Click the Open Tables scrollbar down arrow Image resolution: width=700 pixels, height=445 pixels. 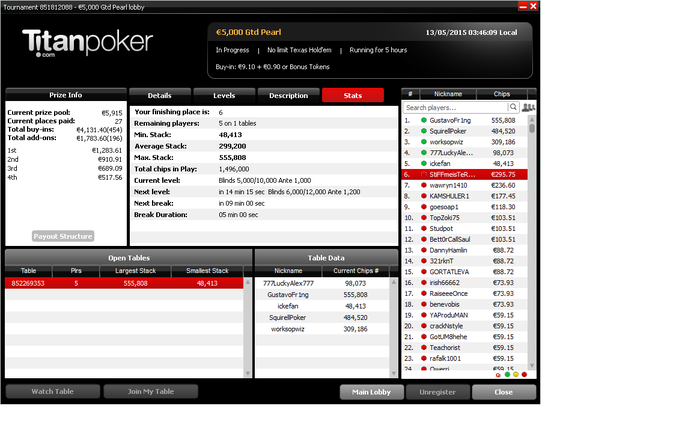click(248, 373)
